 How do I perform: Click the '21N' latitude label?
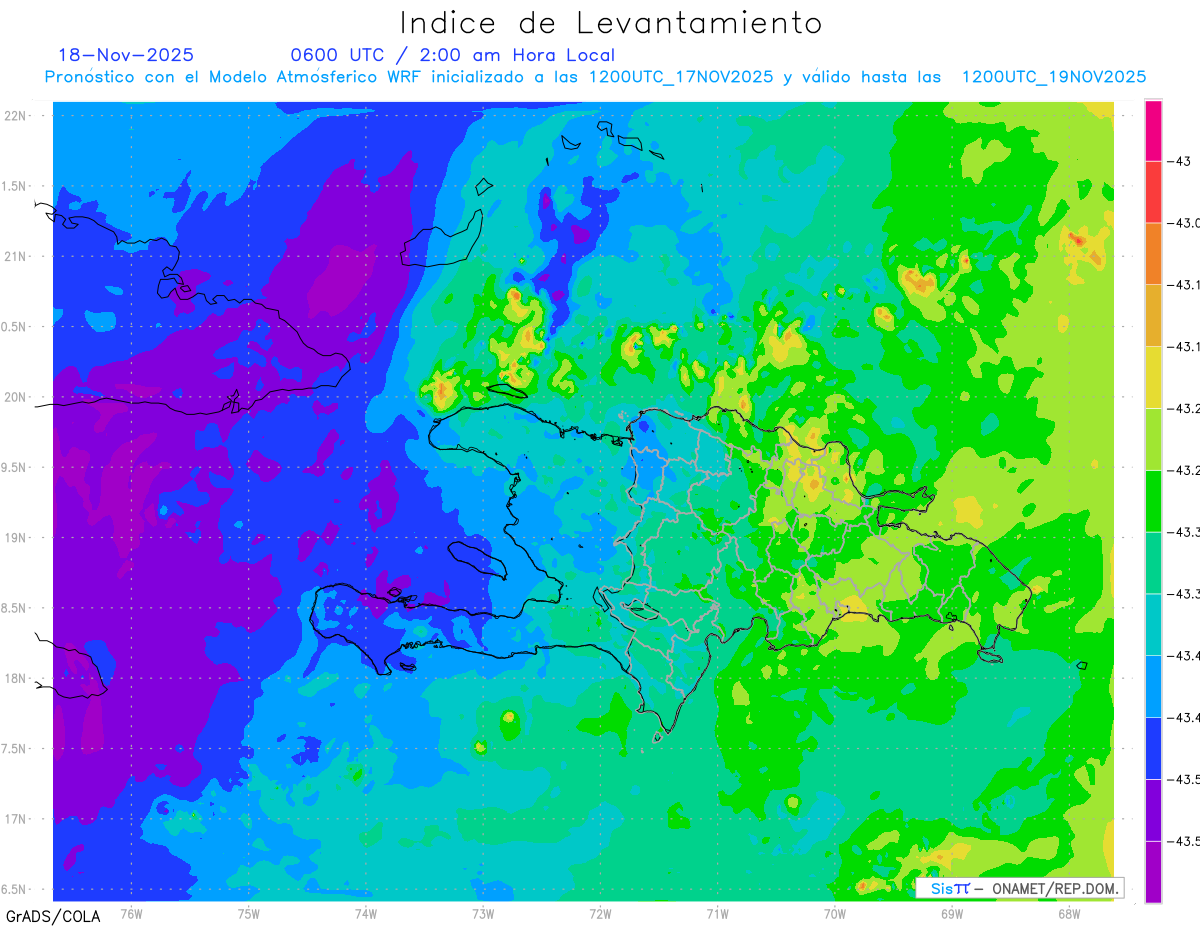17,256
